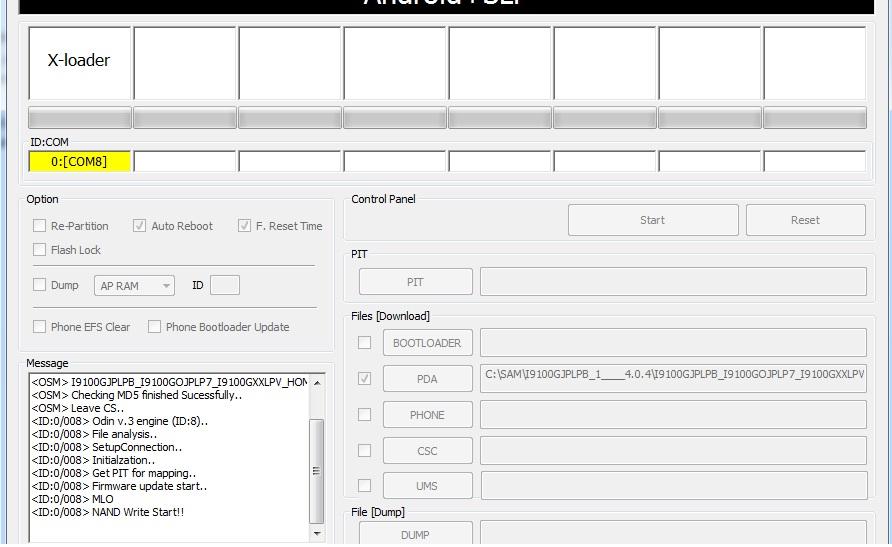Click the DUMP file button
Image resolution: width=892 pixels, height=547 pixels.
click(415, 534)
